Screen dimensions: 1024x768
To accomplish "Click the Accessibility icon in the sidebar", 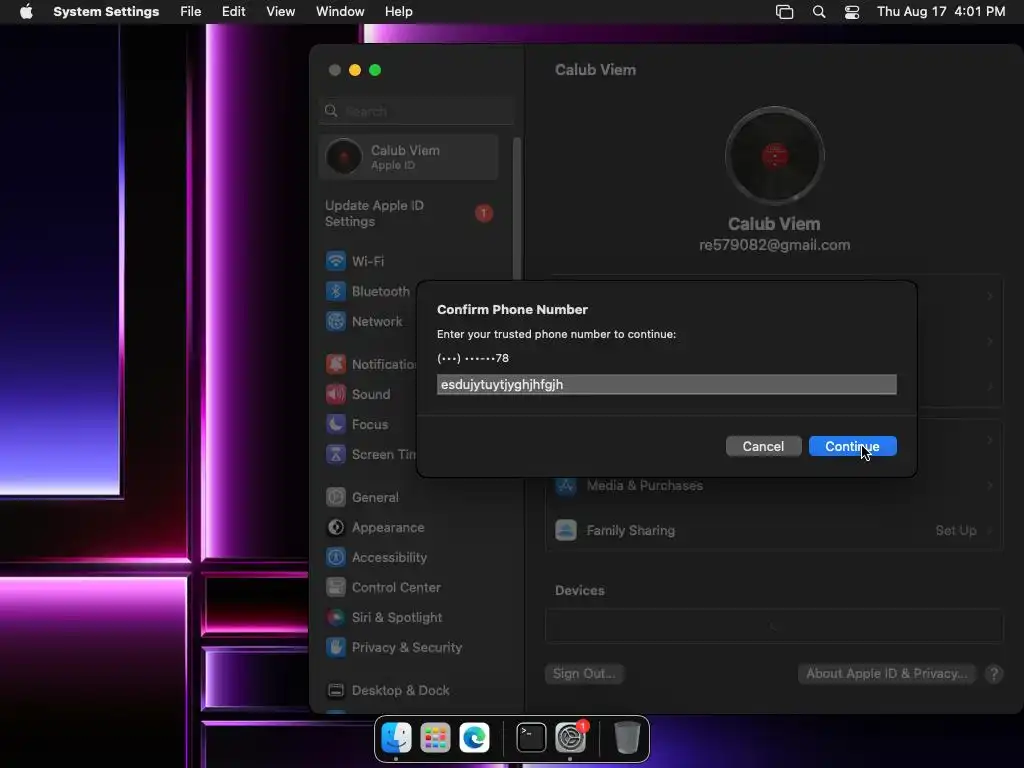I will point(336,557).
